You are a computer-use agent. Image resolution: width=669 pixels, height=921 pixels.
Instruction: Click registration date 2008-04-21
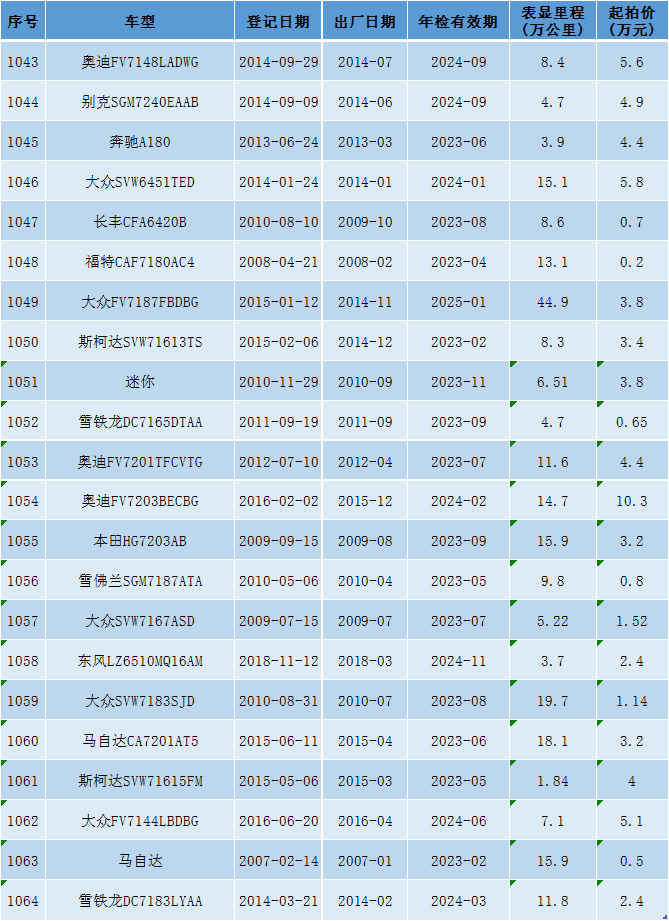tap(278, 261)
